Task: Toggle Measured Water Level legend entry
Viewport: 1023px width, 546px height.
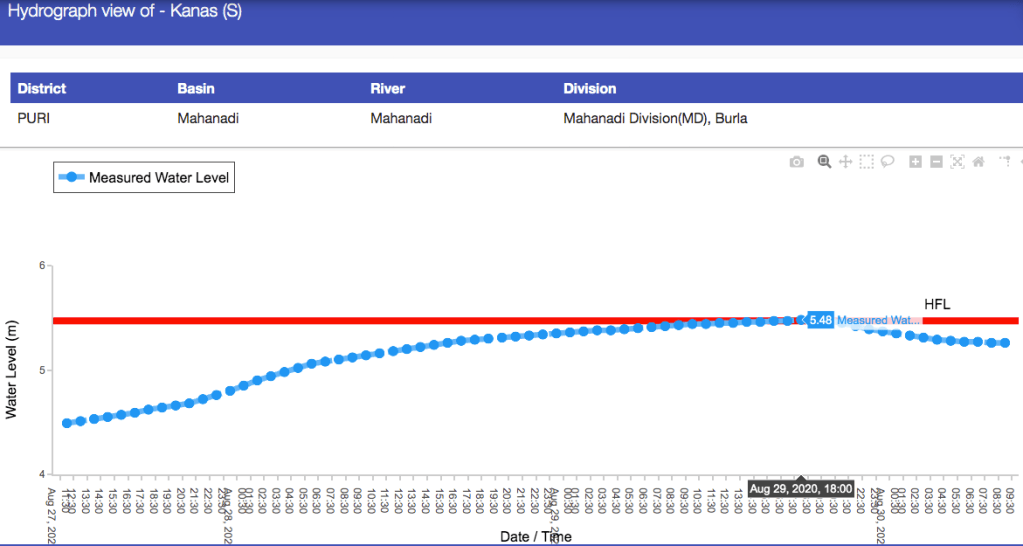Action: [x=143, y=178]
